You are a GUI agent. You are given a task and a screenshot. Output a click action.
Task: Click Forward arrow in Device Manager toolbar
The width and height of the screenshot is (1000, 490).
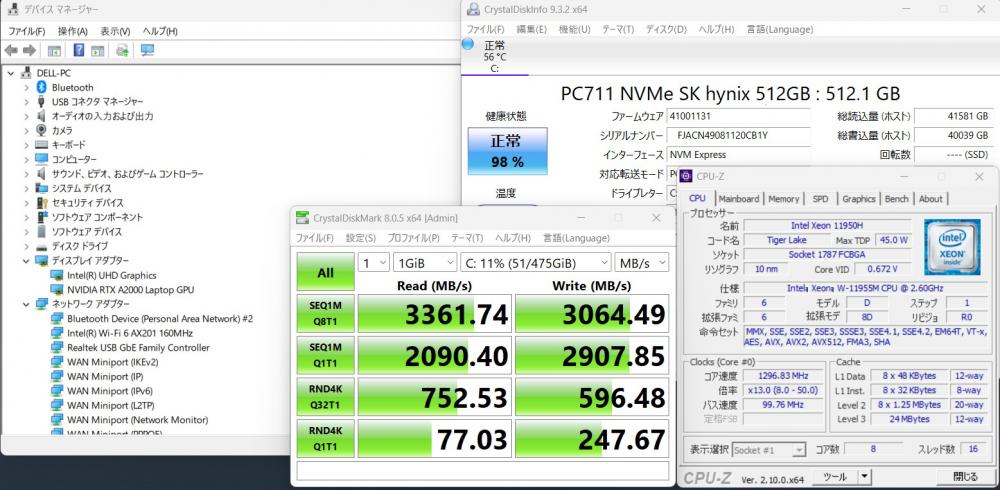coord(29,50)
